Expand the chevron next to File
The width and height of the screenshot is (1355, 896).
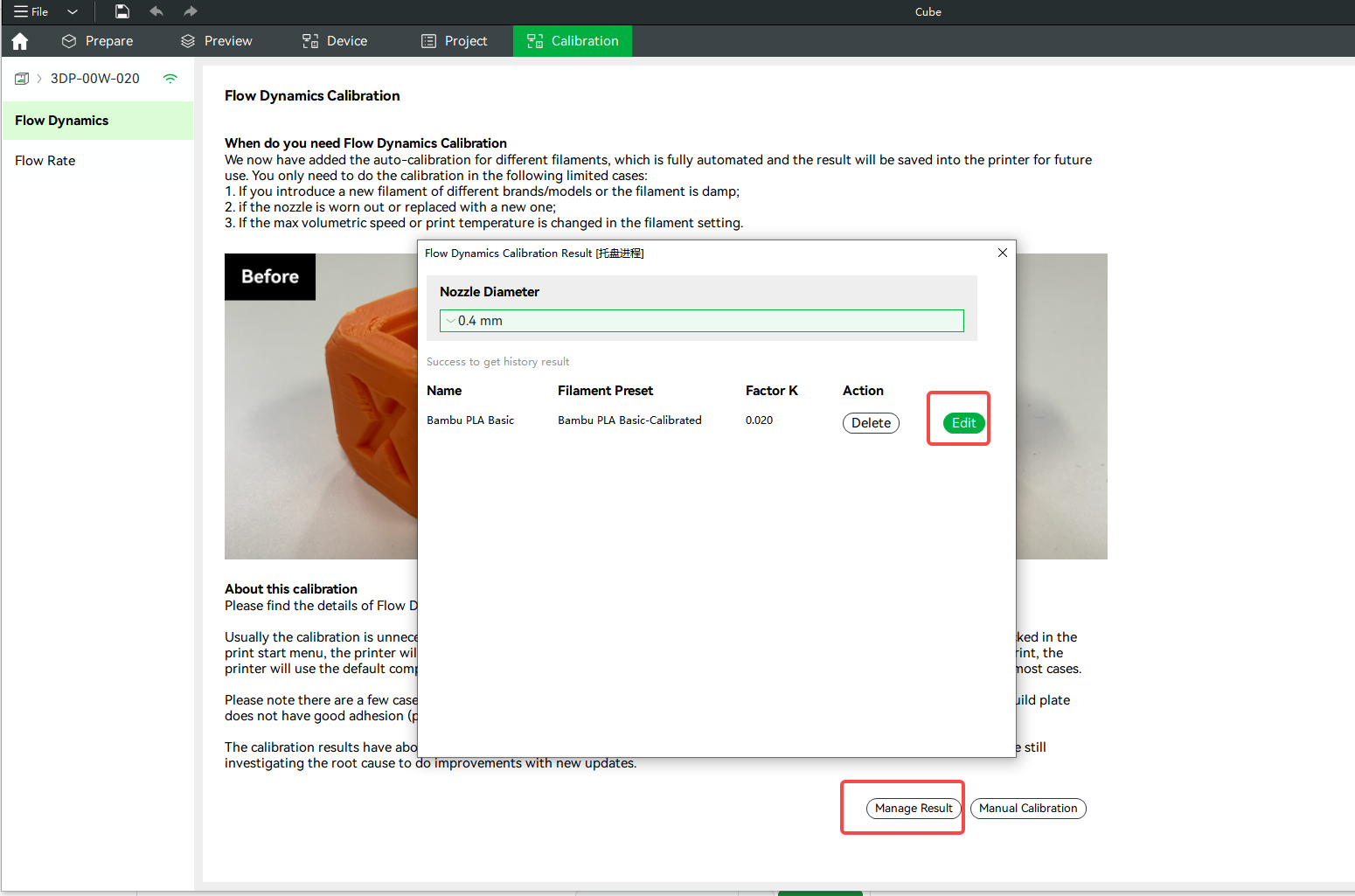click(x=73, y=11)
